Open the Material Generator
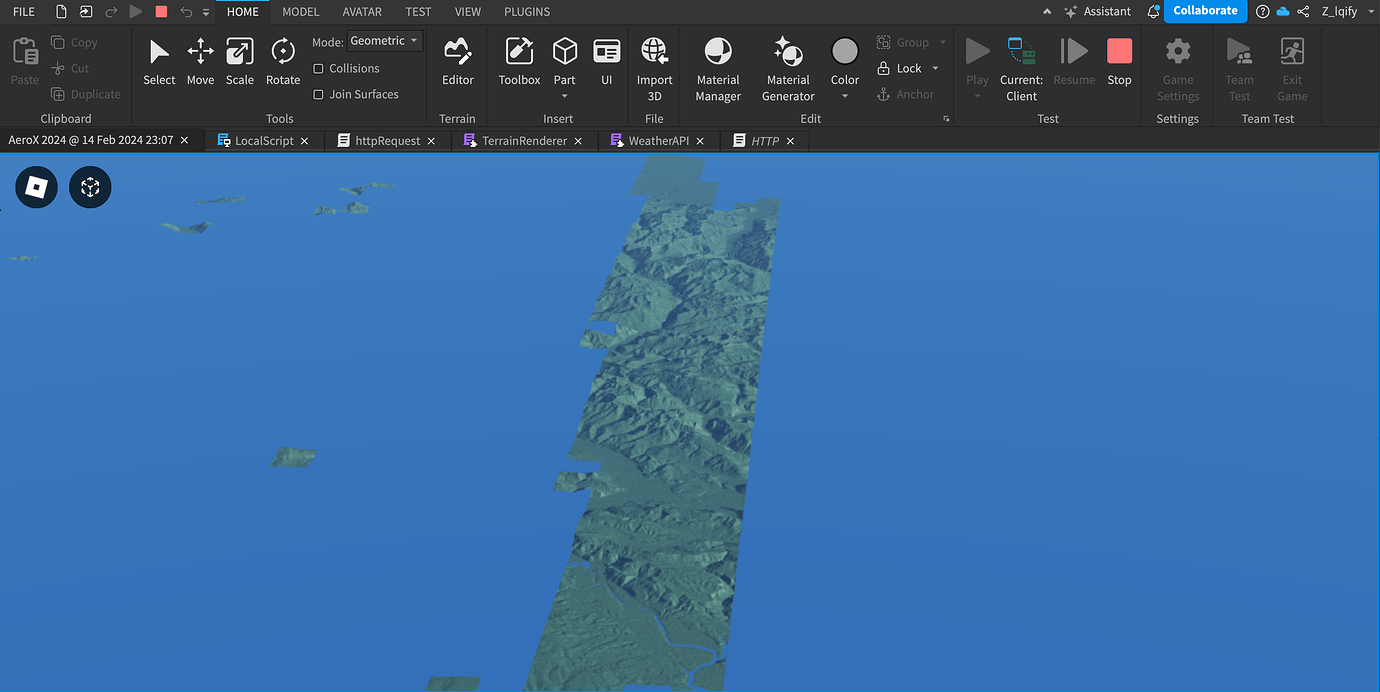Screen dimensions: 1380x692 pos(787,65)
